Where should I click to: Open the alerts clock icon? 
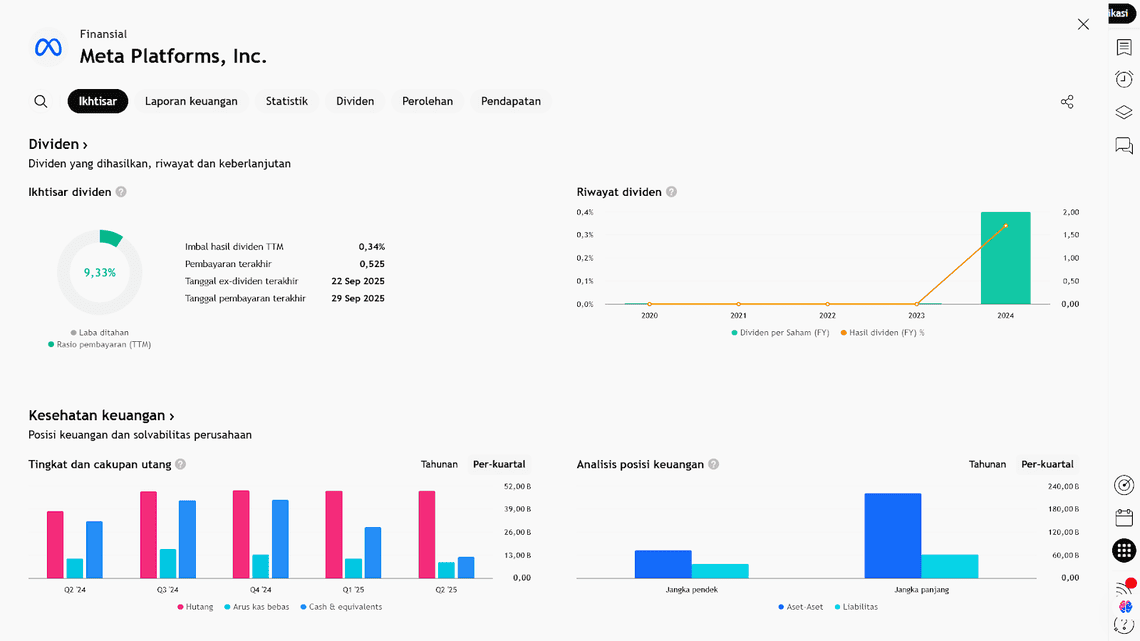[x=1124, y=80]
